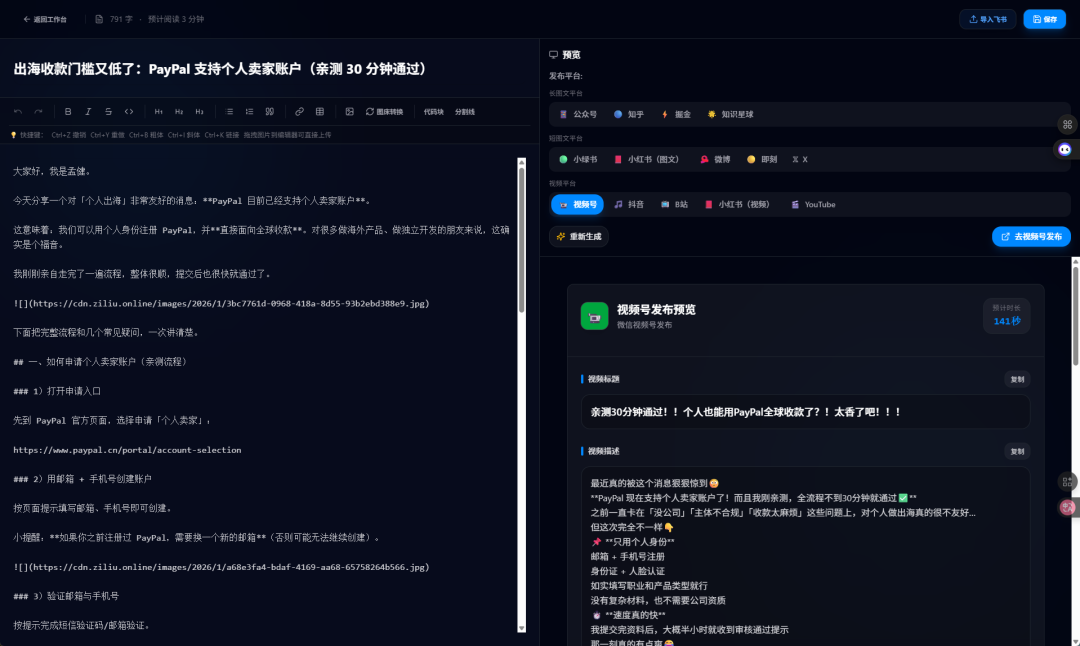Image resolution: width=1080 pixels, height=646 pixels.
Task: Select the 掘金 platform tab
Action: [676, 114]
